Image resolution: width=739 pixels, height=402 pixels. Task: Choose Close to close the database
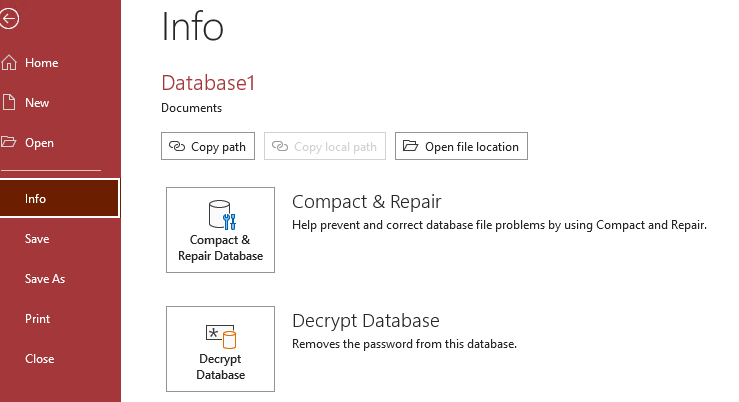[x=39, y=359]
